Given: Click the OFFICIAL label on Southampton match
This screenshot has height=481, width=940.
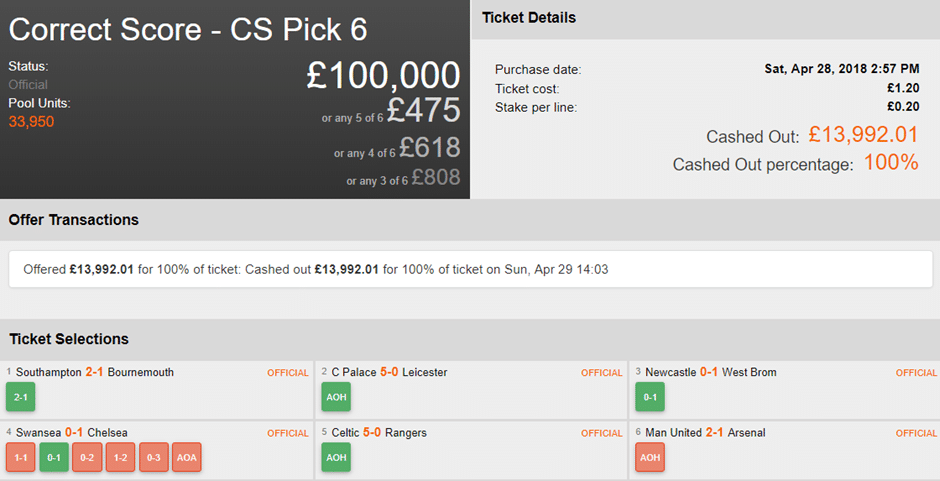Looking at the screenshot, I should pos(288,373).
